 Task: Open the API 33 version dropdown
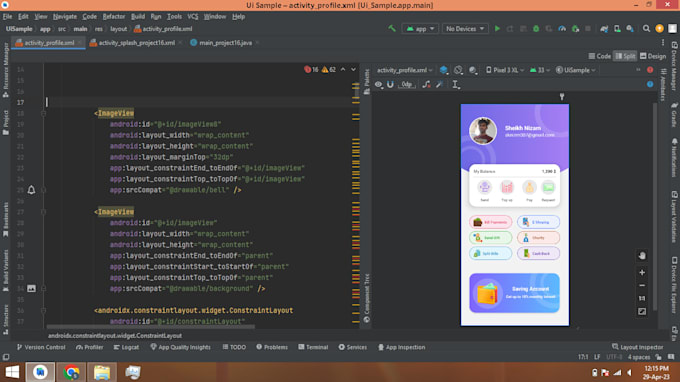(x=540, y=70)
